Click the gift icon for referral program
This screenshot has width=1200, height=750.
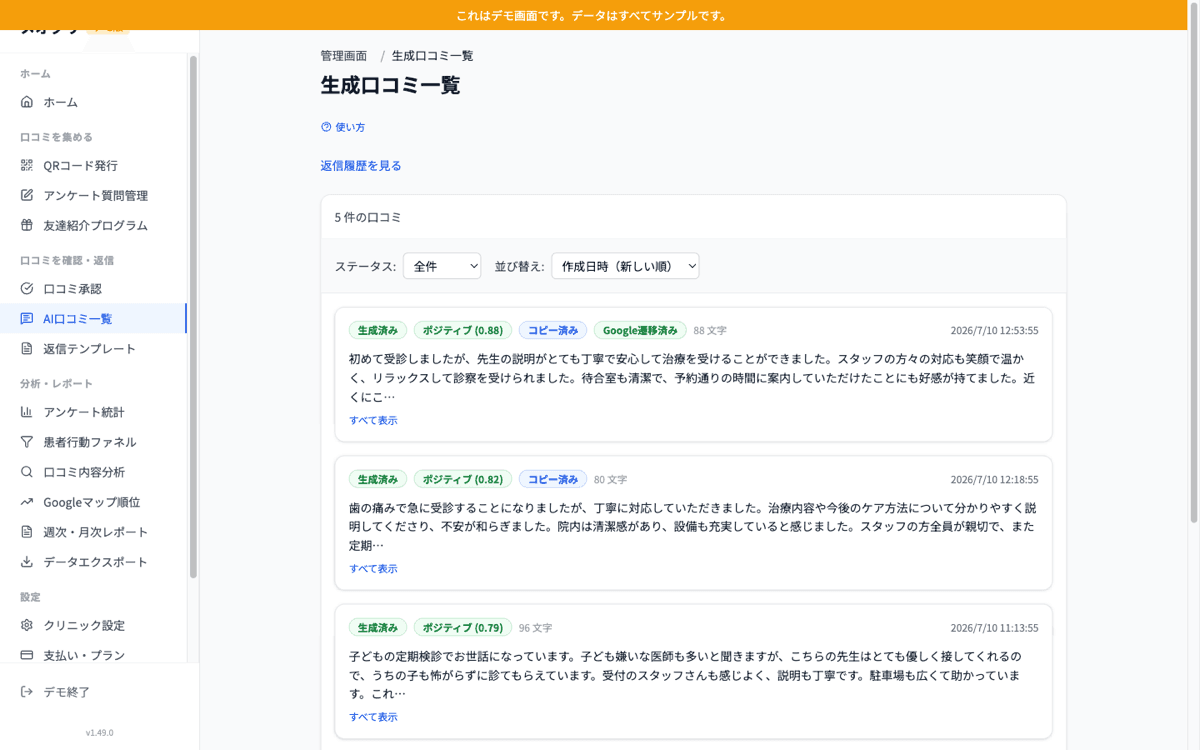pos(27,225)
